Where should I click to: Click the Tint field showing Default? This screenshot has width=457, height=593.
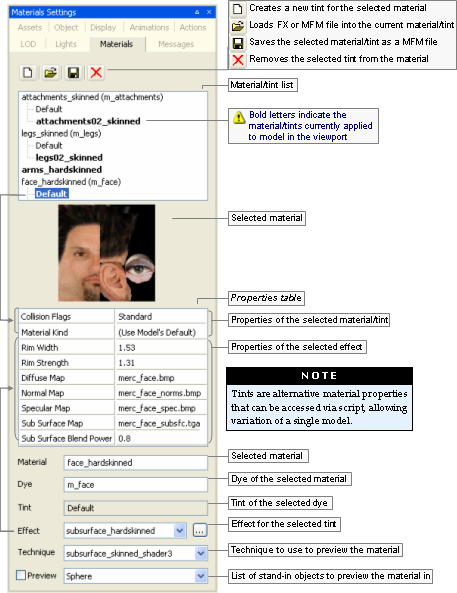tap(136, 508)
